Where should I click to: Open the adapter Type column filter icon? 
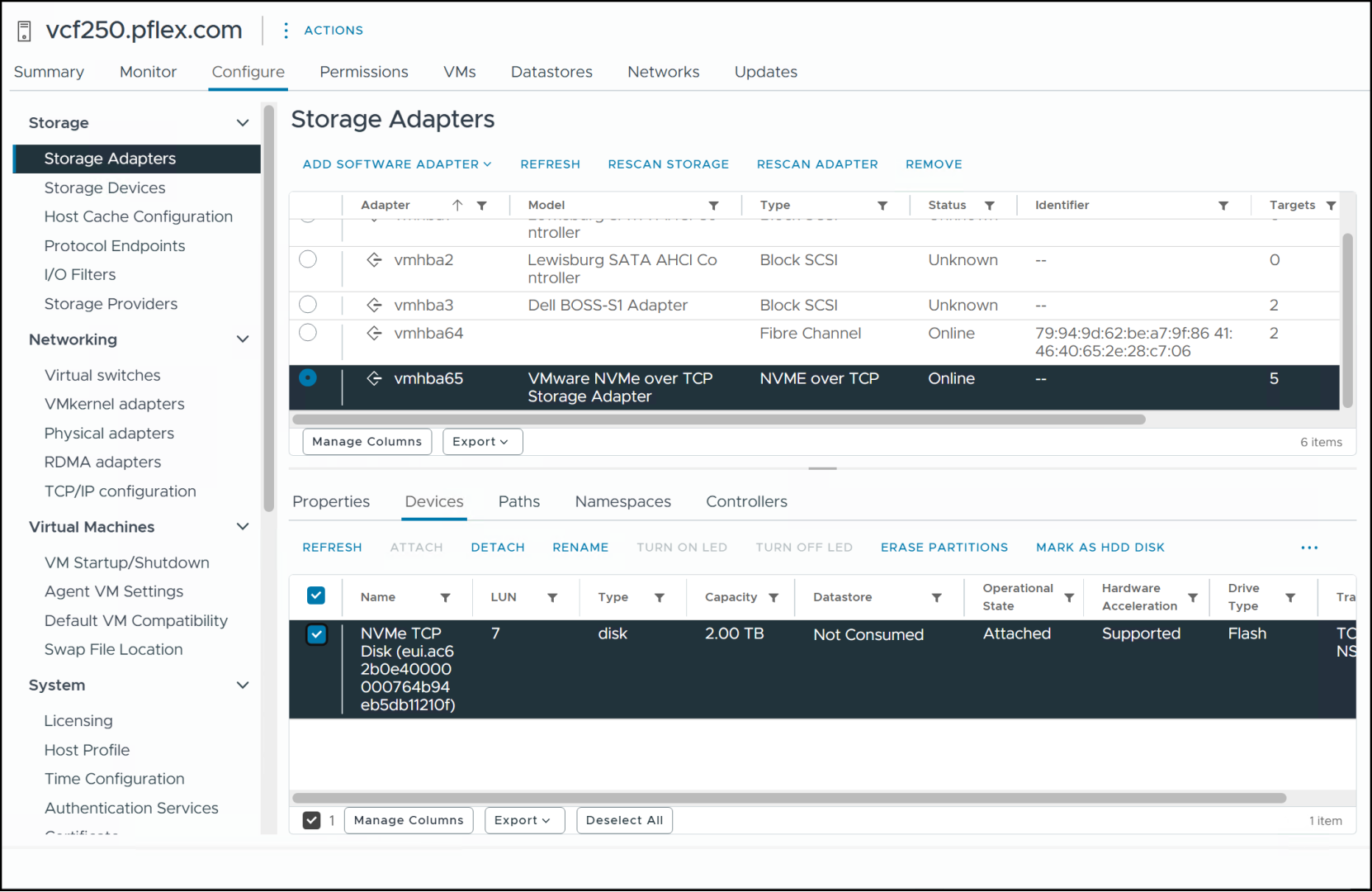click(x=882, y=205)
